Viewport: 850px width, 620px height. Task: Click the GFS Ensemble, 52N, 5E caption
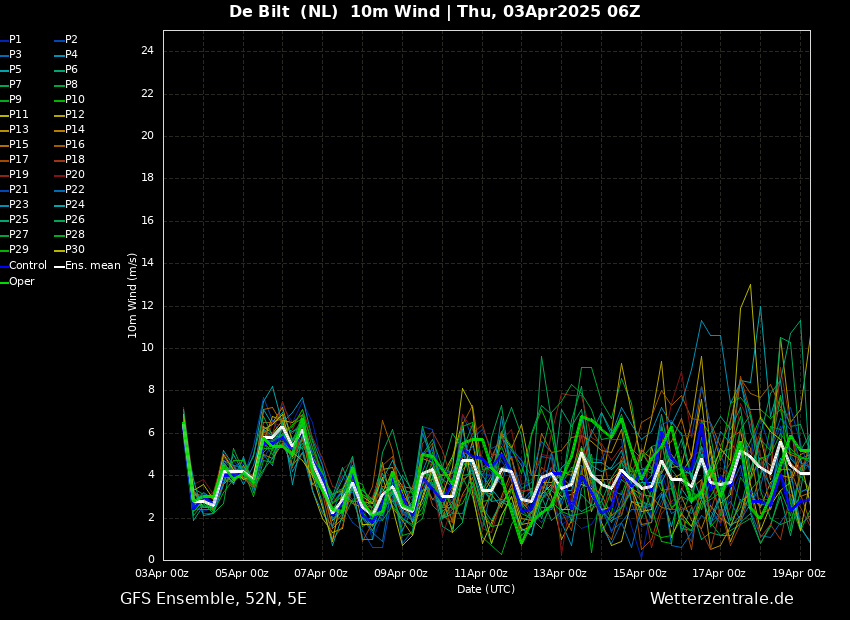pyautogui.click(x=213, y=599)
